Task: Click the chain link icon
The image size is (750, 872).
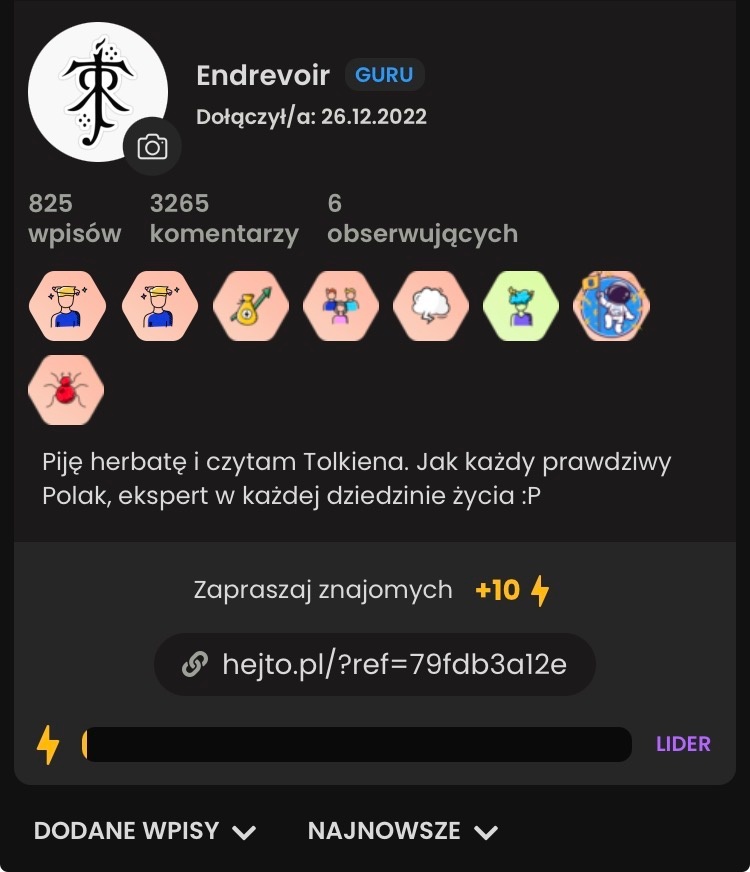Action: point(195,664)
